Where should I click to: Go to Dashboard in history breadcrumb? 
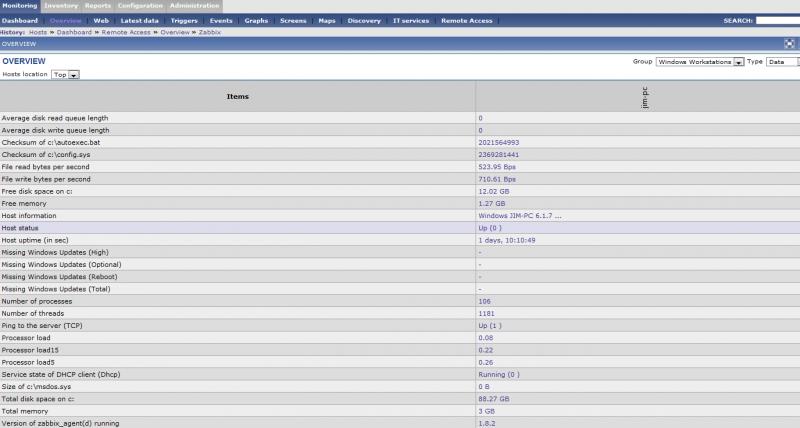click(74, 32)
